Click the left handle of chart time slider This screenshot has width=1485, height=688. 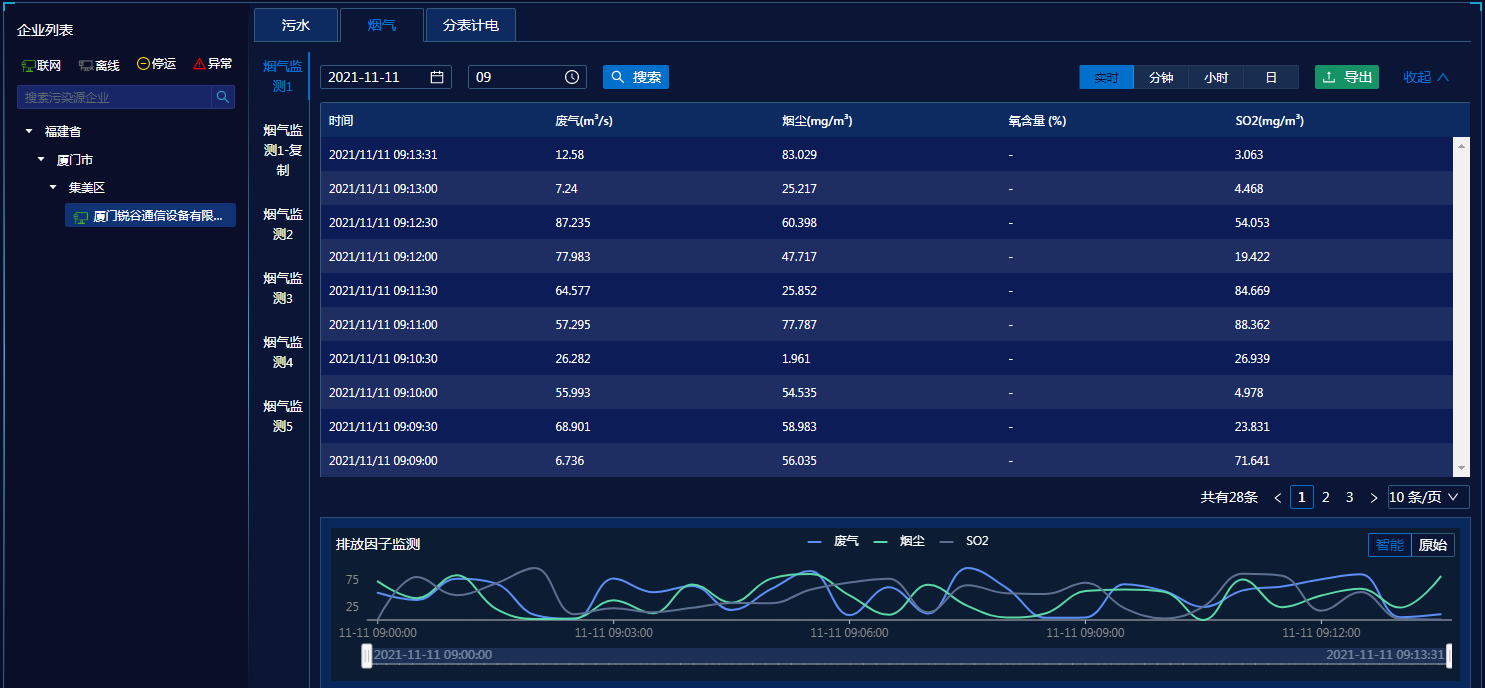(x=367, y=655)
